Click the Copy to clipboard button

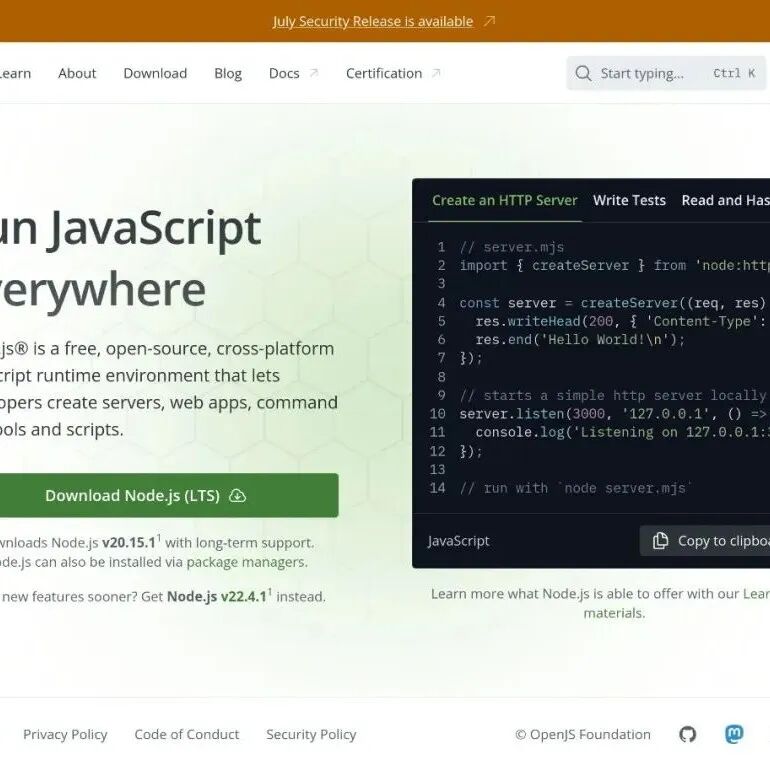705,541
